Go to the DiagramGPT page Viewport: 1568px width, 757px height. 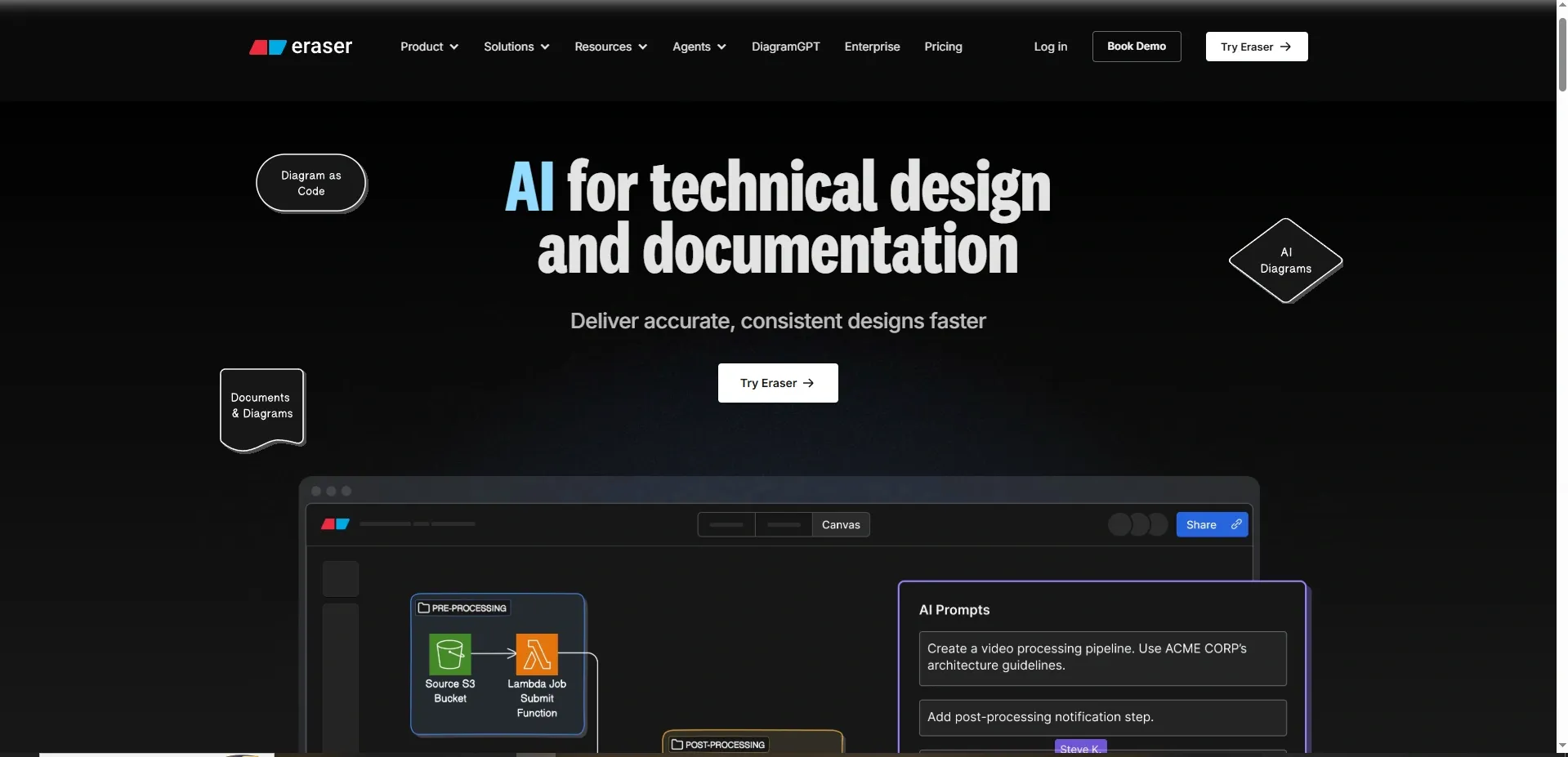tap(785, 47)
